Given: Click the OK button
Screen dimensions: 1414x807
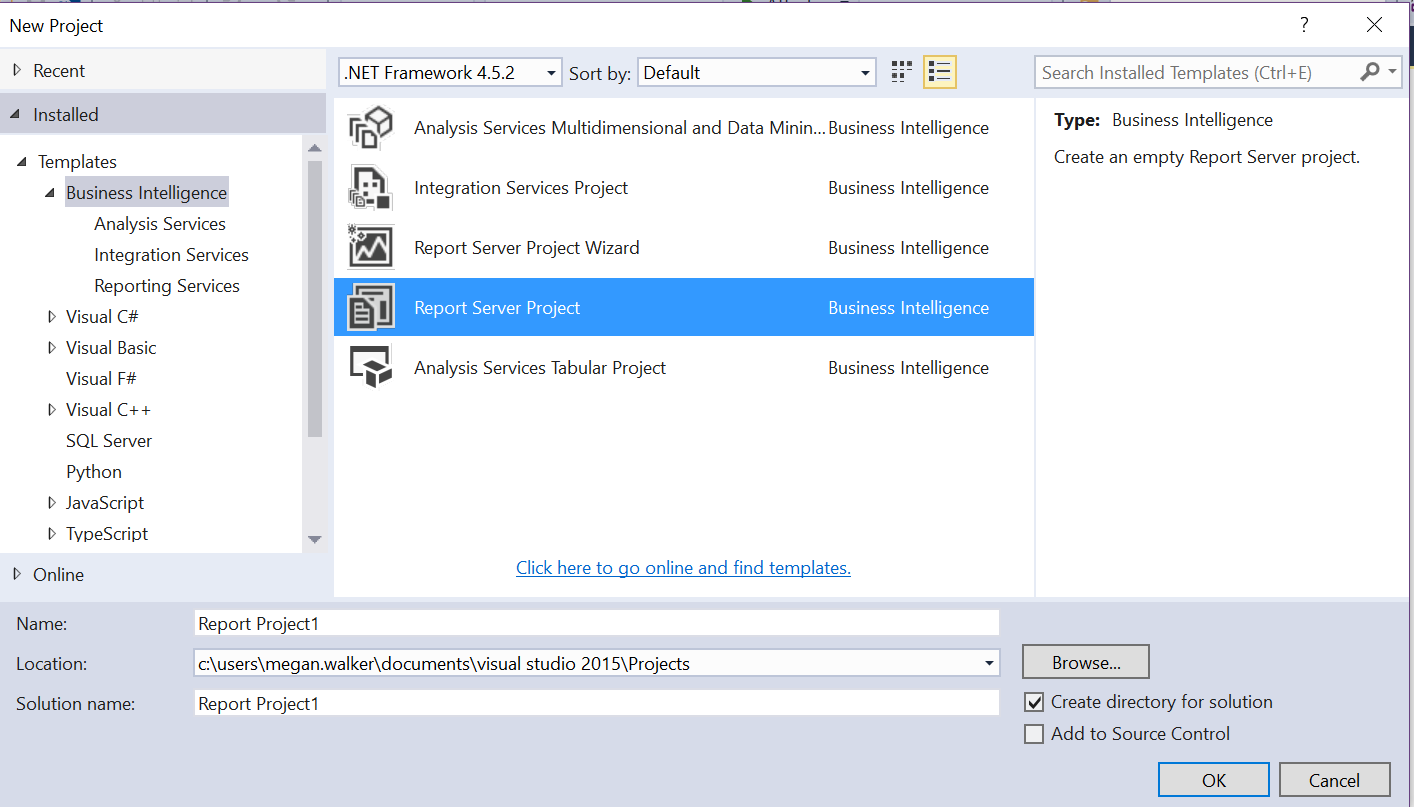Looking at the screenshot, I should [1214, 780].
